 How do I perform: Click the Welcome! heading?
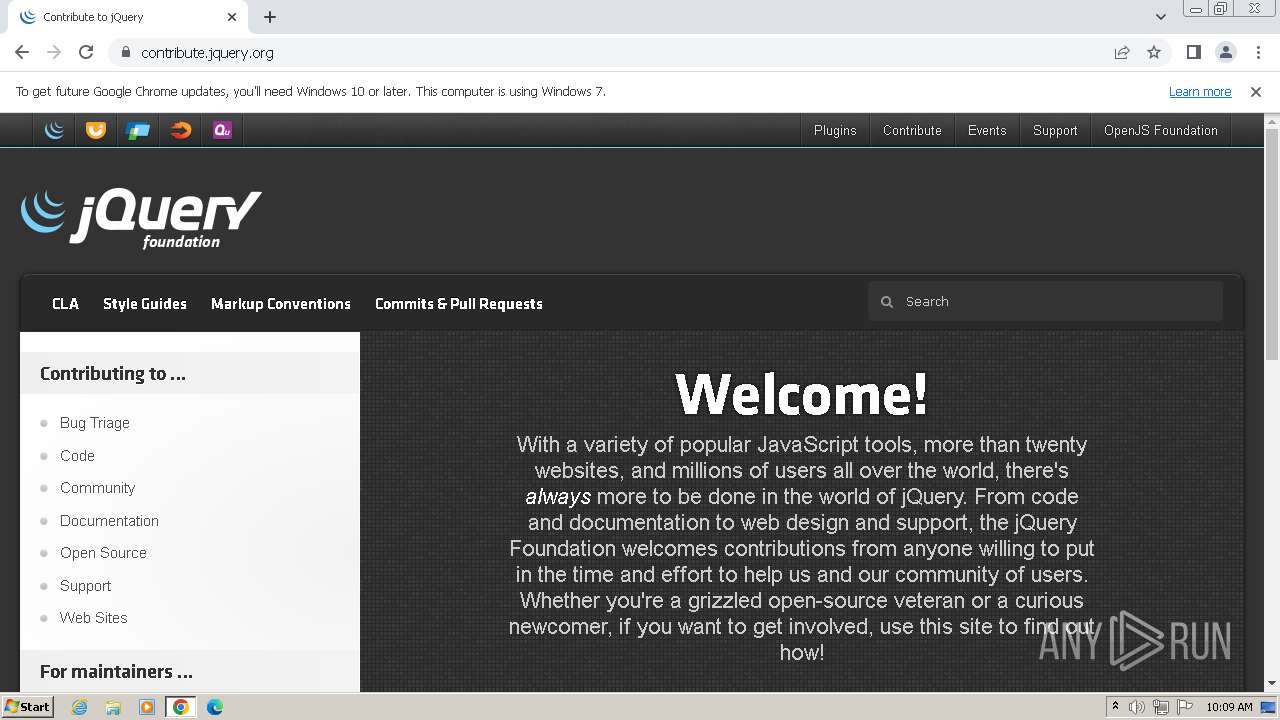click(x=802, y=394)
